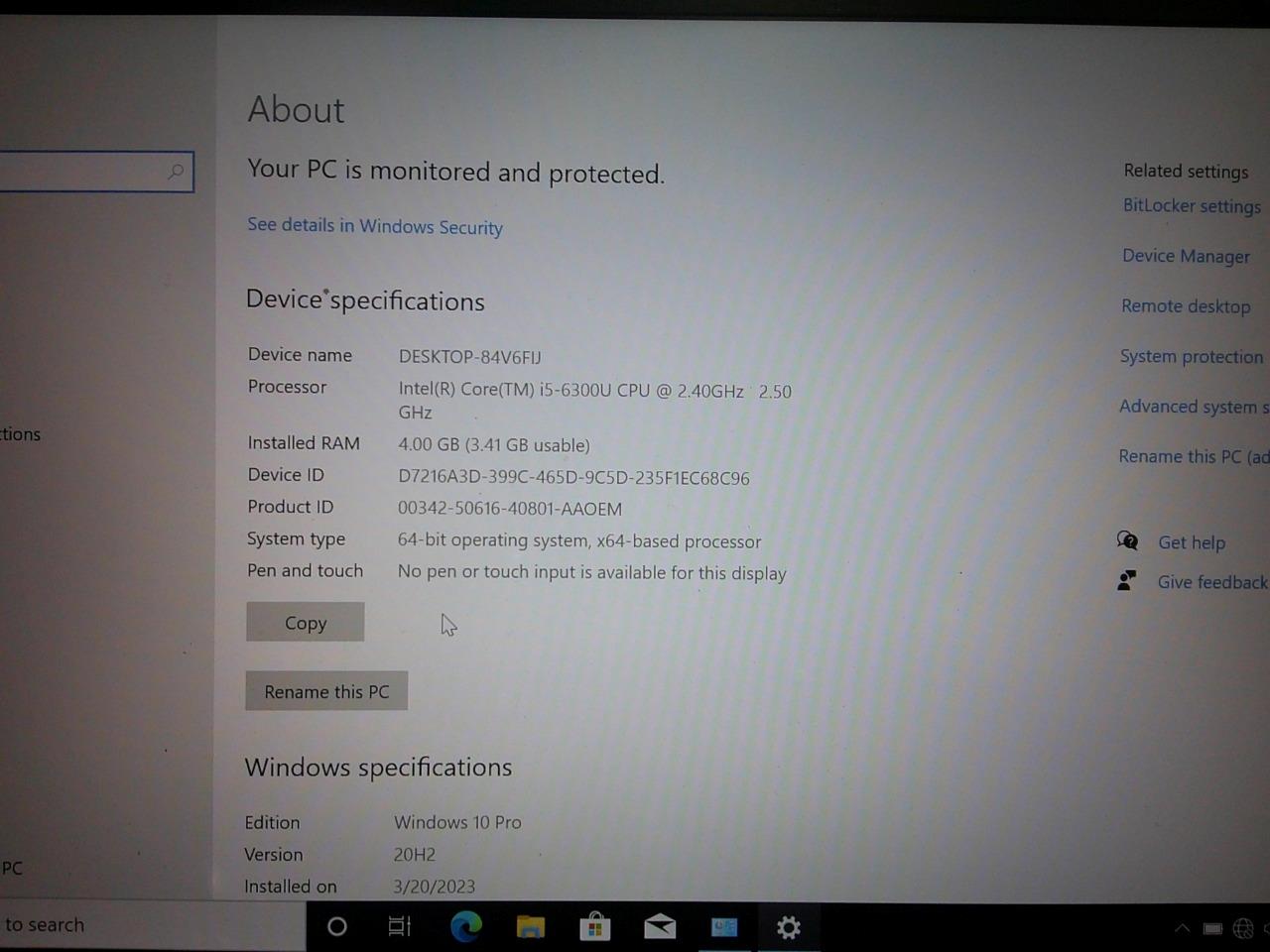Screen dimensions: 1270x952
Task: Open BitLocker settings link
Action: point(1192,205)
